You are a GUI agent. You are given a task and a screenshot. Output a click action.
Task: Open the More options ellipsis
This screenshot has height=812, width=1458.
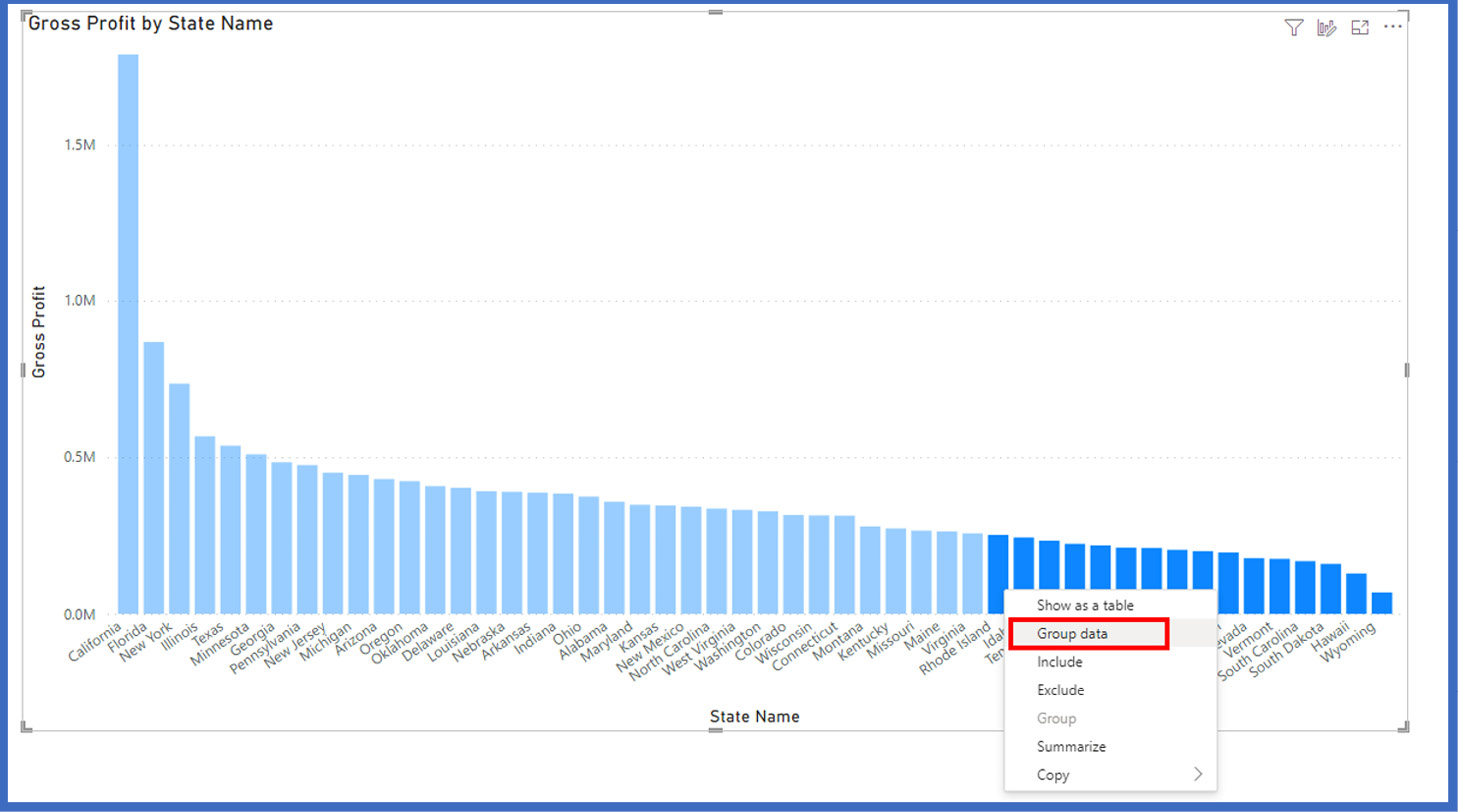click(1393, 27)
